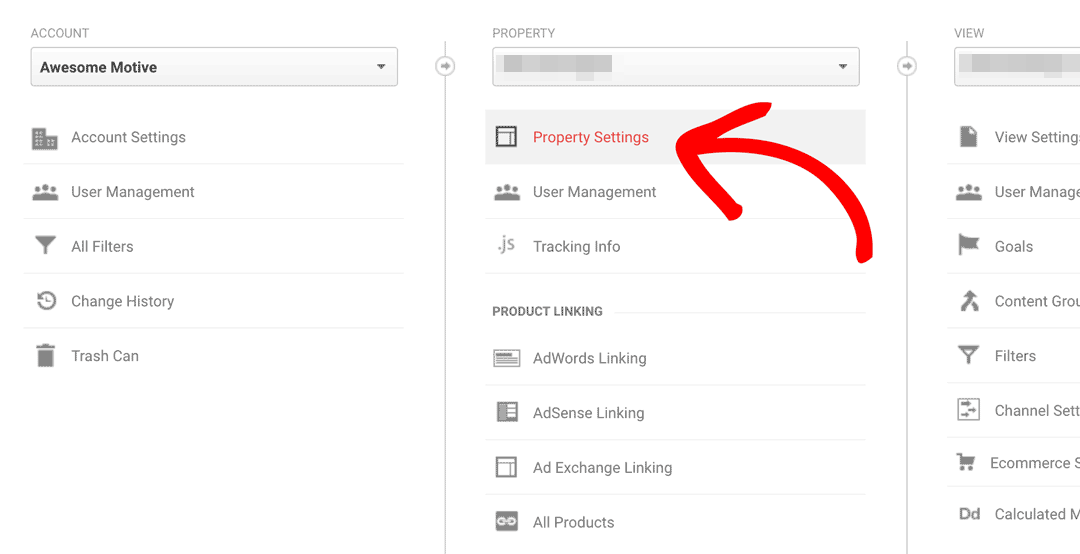Image resolution: width=1080 pixels, height=554 pixels.
Task: Click the arrow between Account and Property
Action: [x=446, y=66]
